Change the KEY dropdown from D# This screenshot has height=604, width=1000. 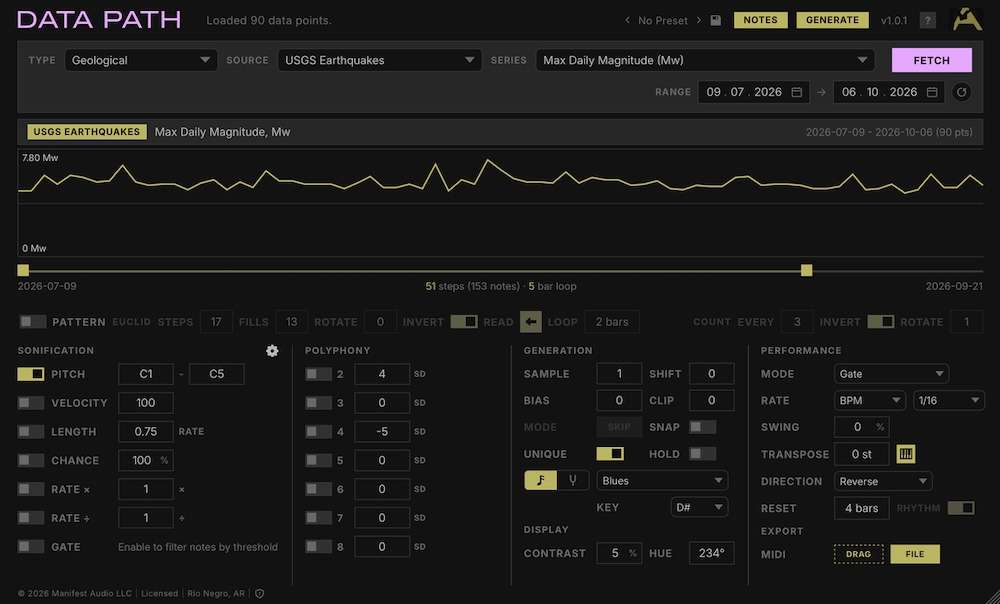coord(699,508)
